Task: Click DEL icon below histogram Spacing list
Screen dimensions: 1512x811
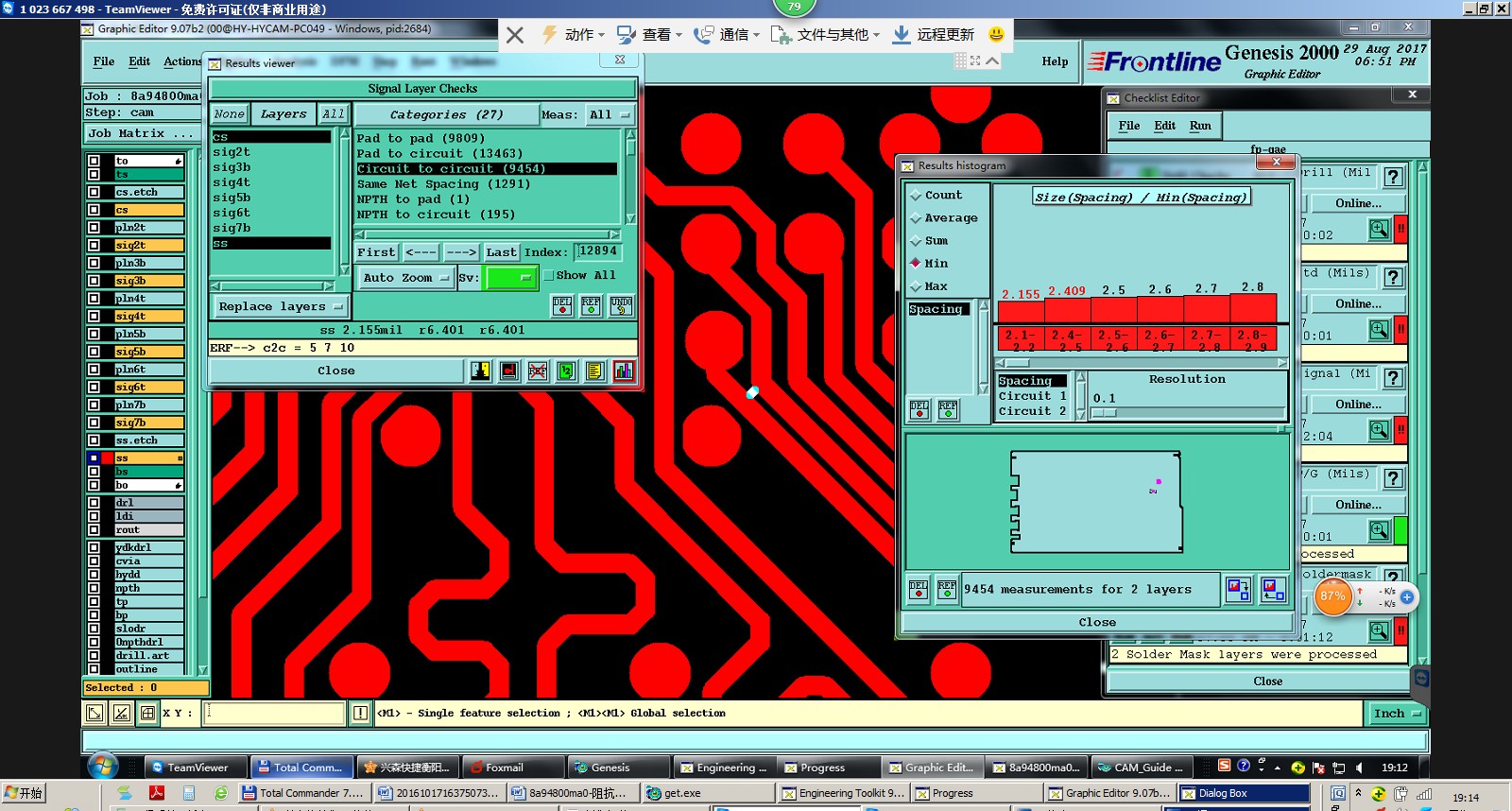Action: coord(919,409)
